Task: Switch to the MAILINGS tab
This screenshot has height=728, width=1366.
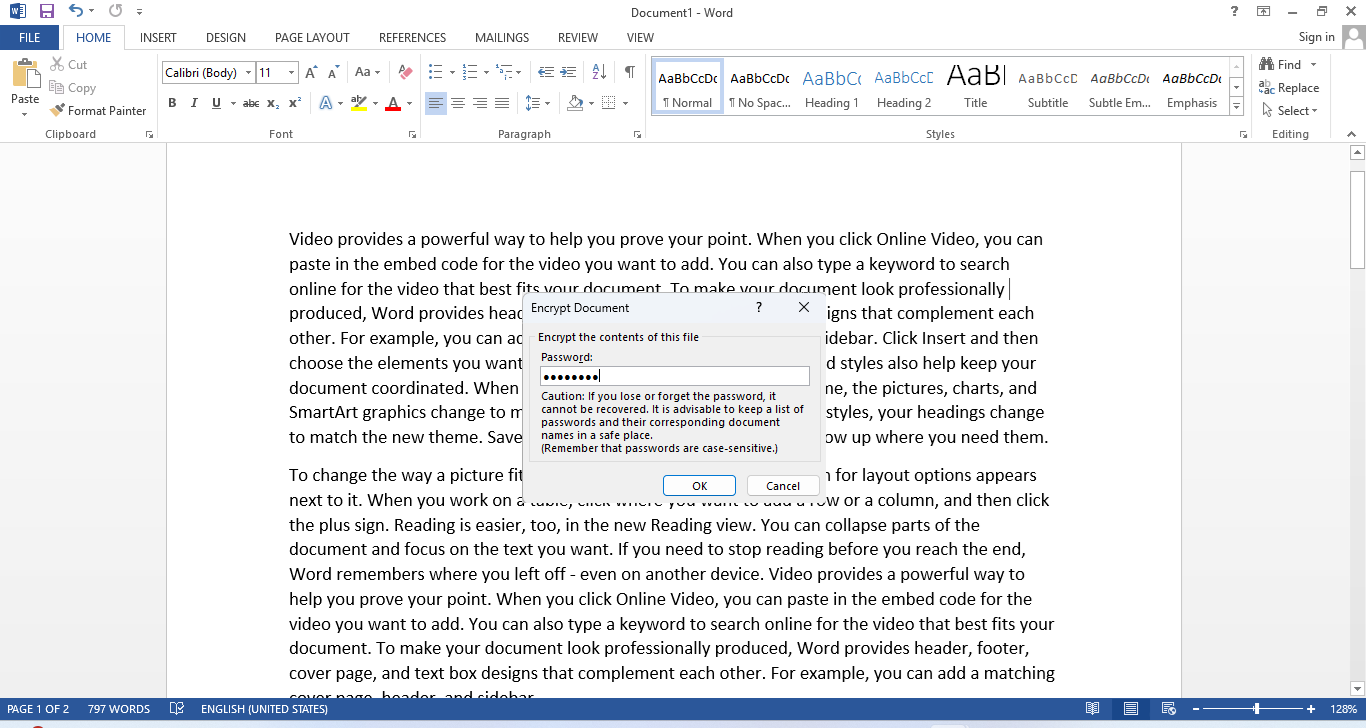Action: tap(502, 38)
